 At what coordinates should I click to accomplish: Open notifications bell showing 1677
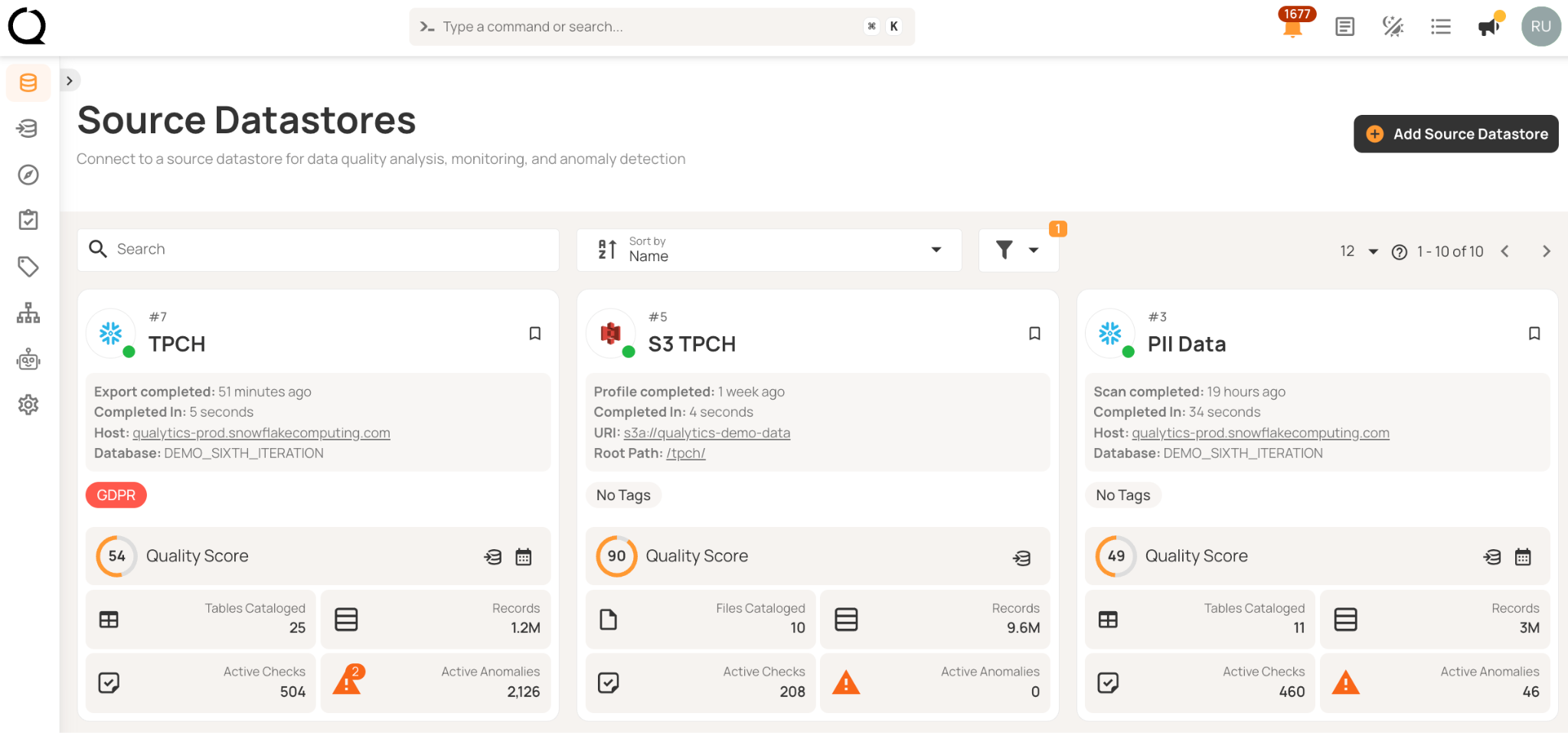click(x=1293, y=26)
